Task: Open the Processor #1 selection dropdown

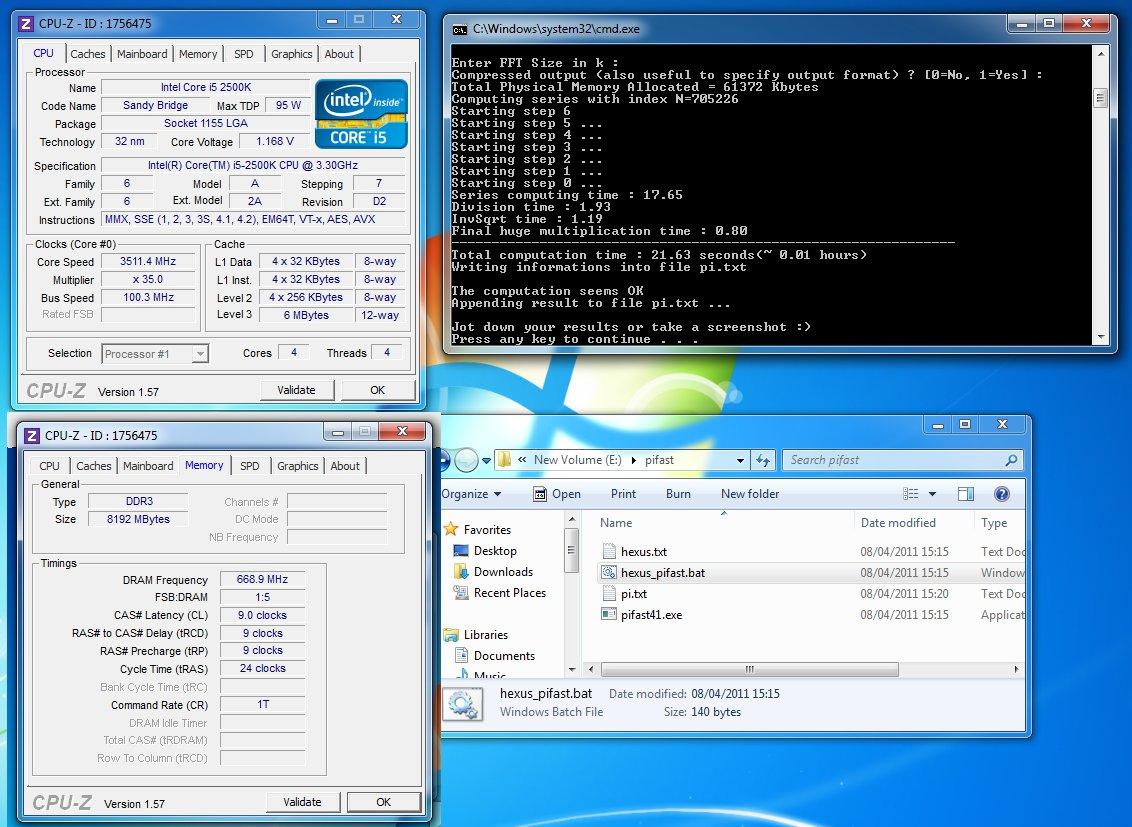Action: [201, 354]
